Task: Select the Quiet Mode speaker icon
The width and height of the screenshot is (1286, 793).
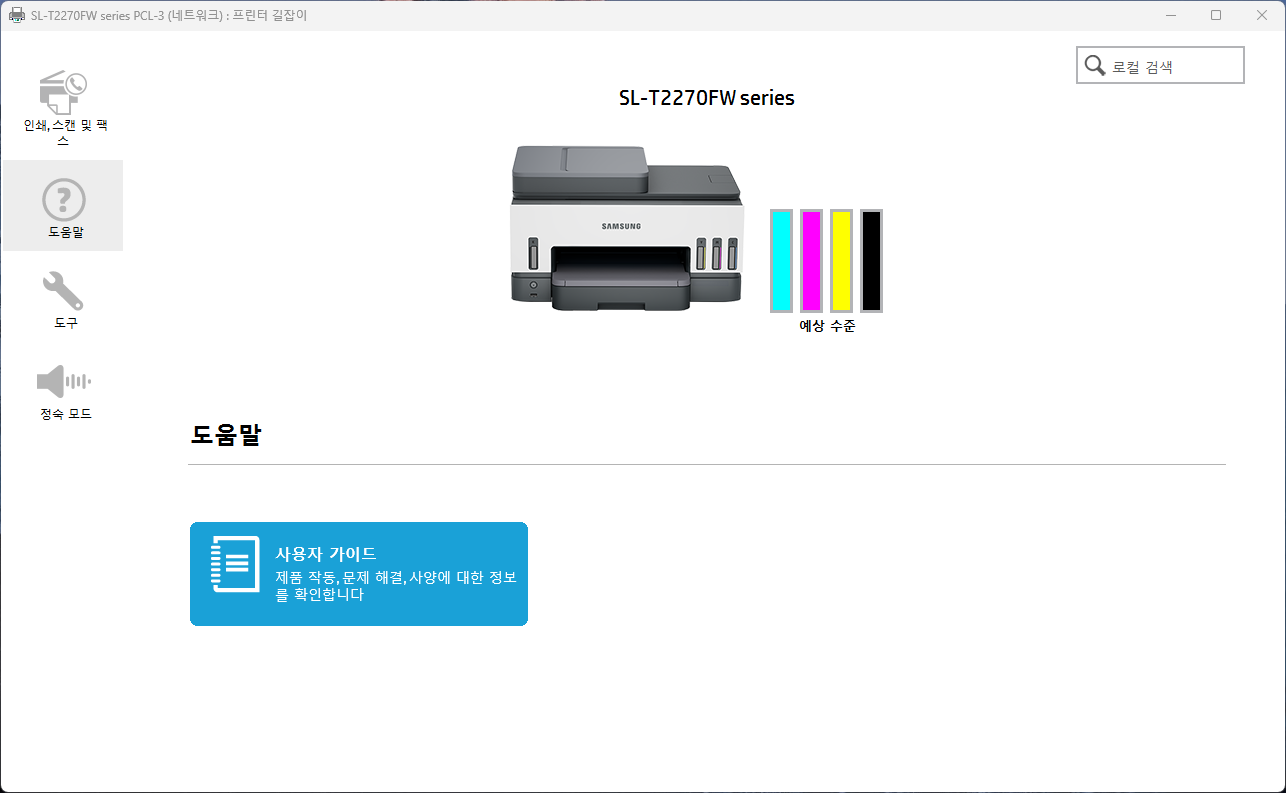Action: (63, 381)
